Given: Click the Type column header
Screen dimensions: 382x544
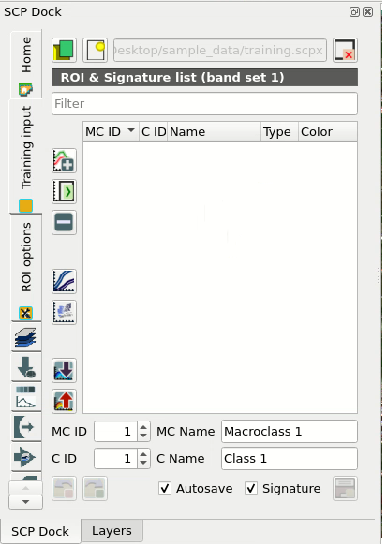Looking at the screenshot, I should coord(279,131).
